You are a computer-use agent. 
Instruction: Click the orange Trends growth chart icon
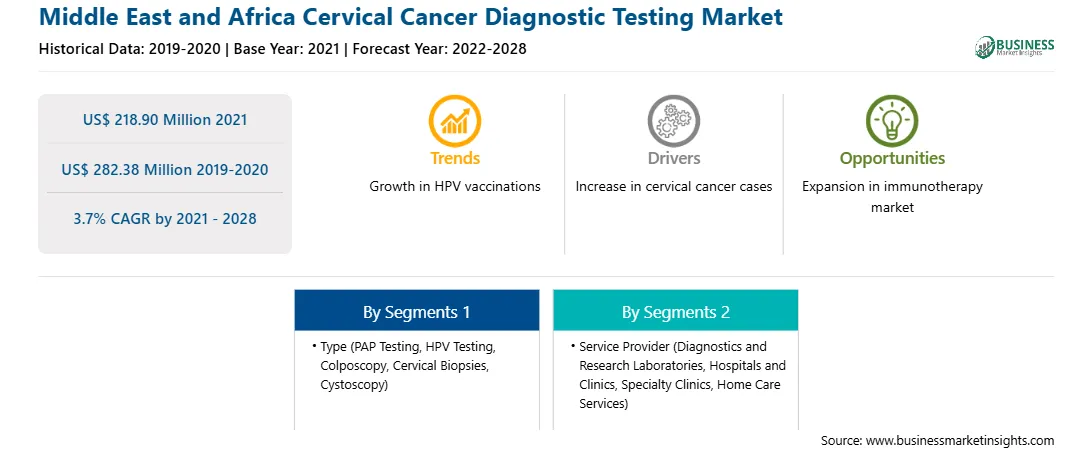point(455,120)
